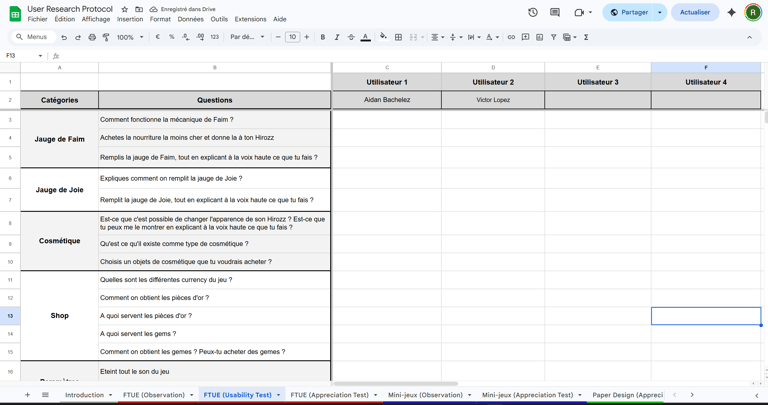Open number format 123 menu

(x=215, y=37)
